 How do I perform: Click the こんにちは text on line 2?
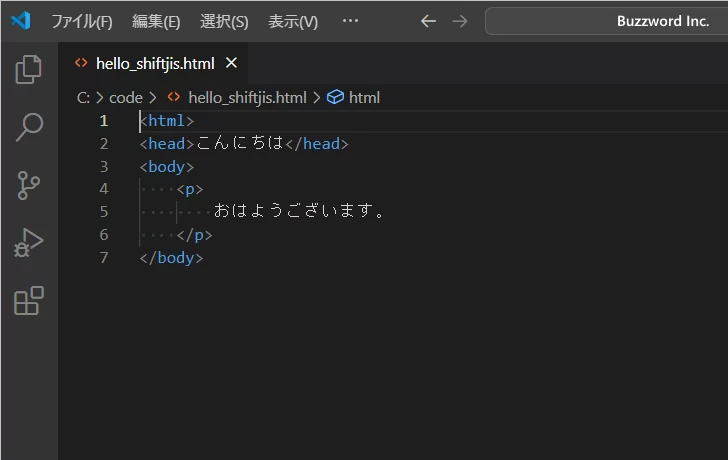[240, 143]
